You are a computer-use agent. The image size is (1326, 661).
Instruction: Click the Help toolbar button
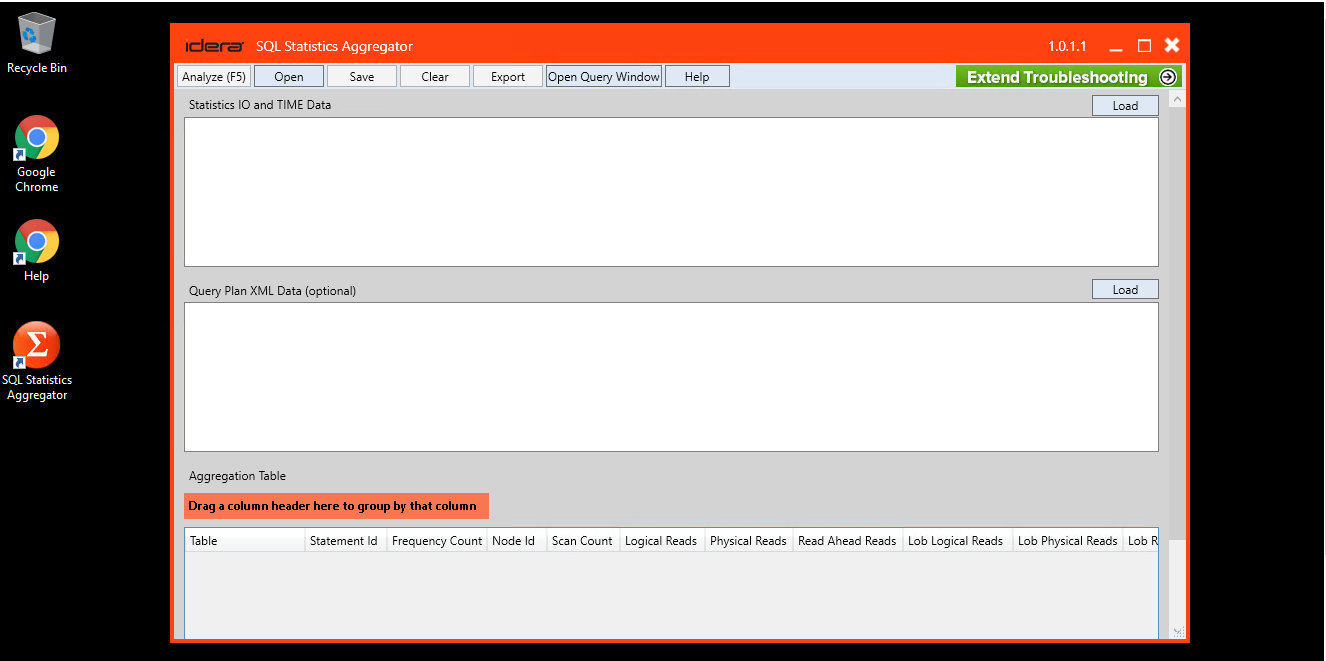[697, 77]
